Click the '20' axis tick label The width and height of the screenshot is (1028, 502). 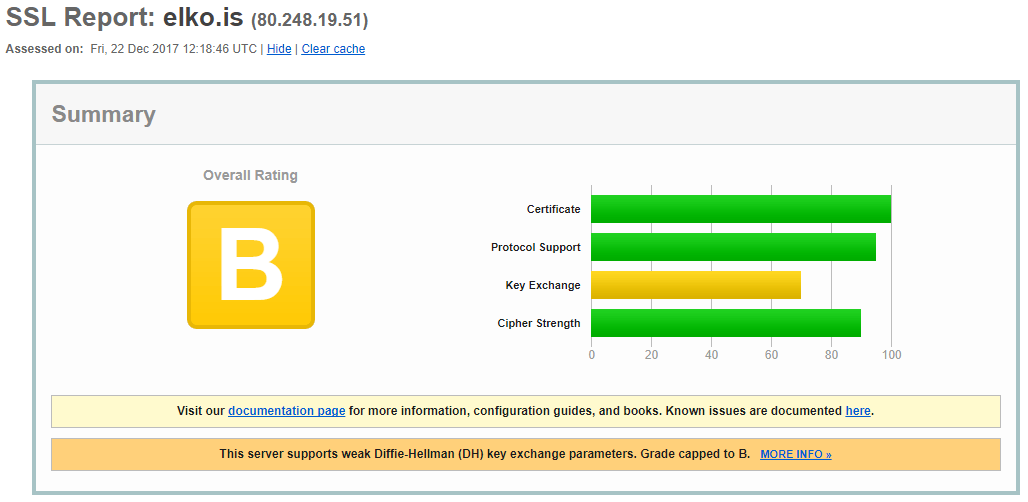click(x=652, y=355)
